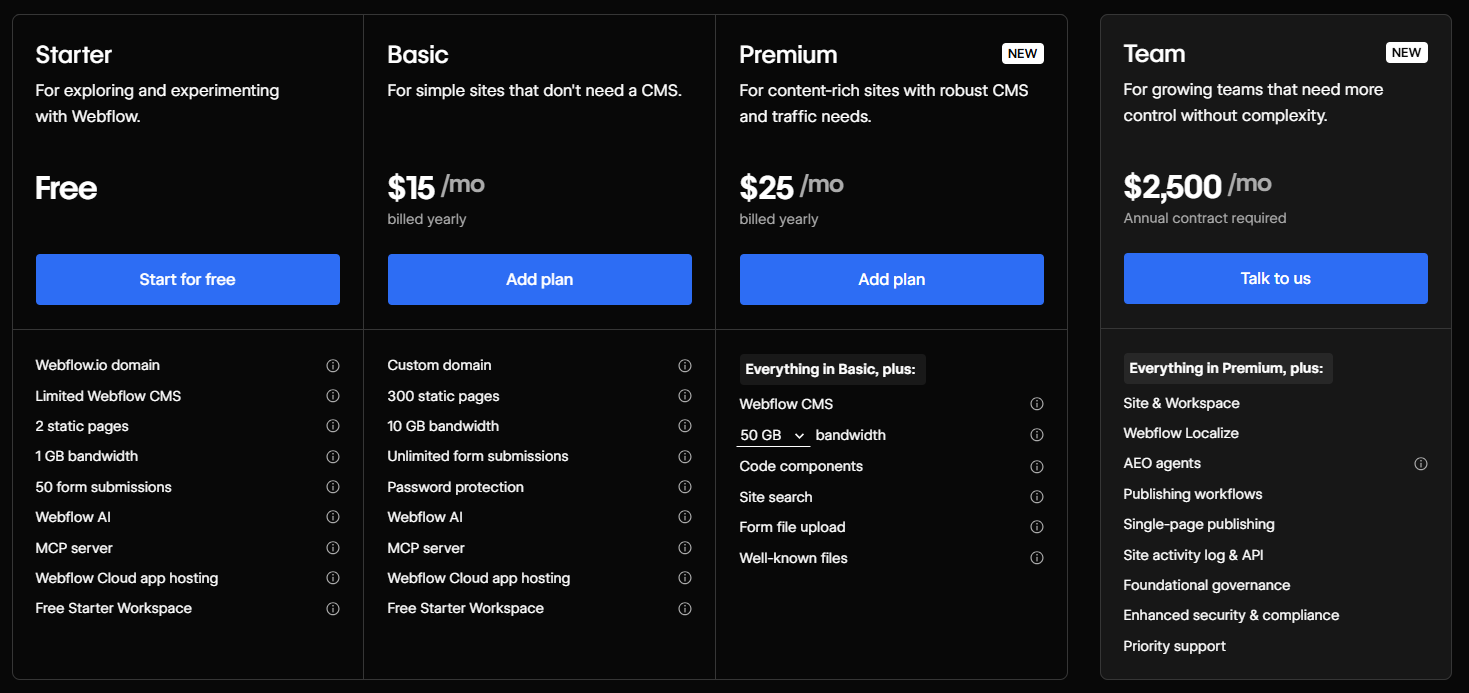Click info icon beside Site search
This screenshot has height=693, width=1469.
1037,497
